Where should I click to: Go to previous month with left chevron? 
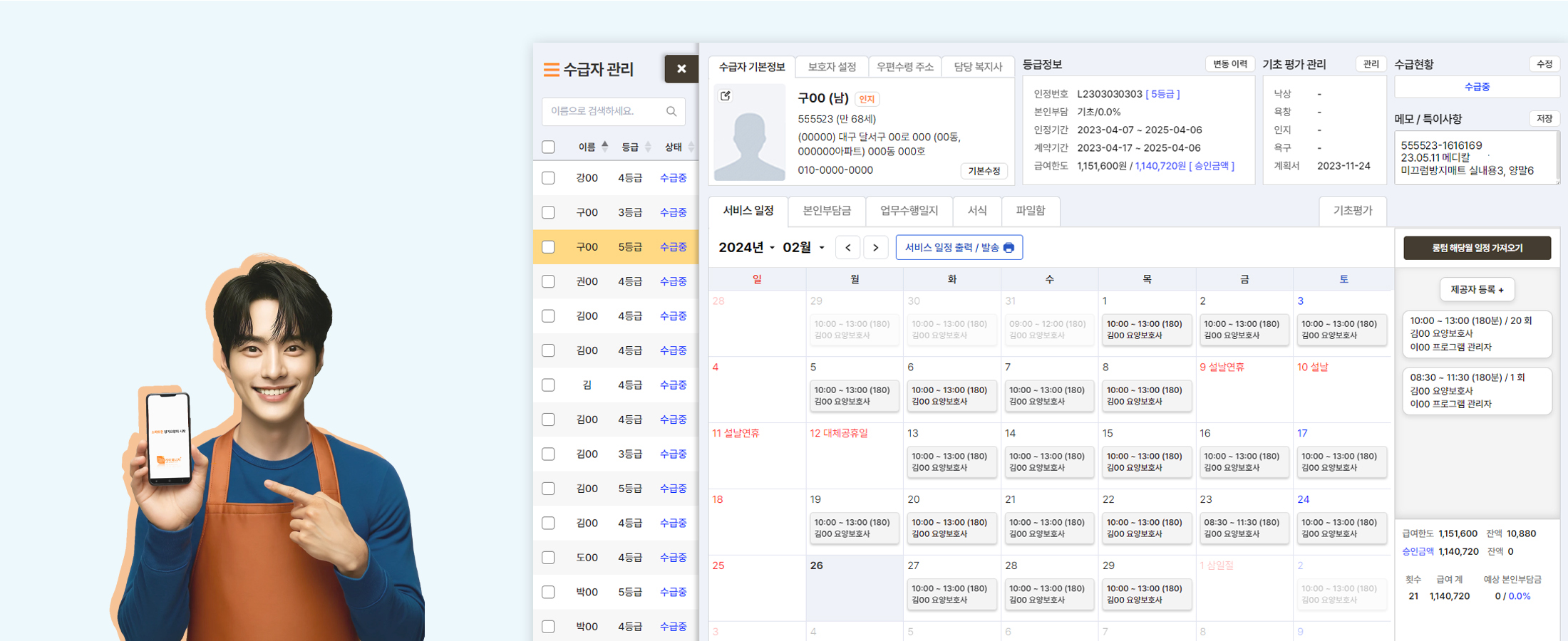point(847,247)
